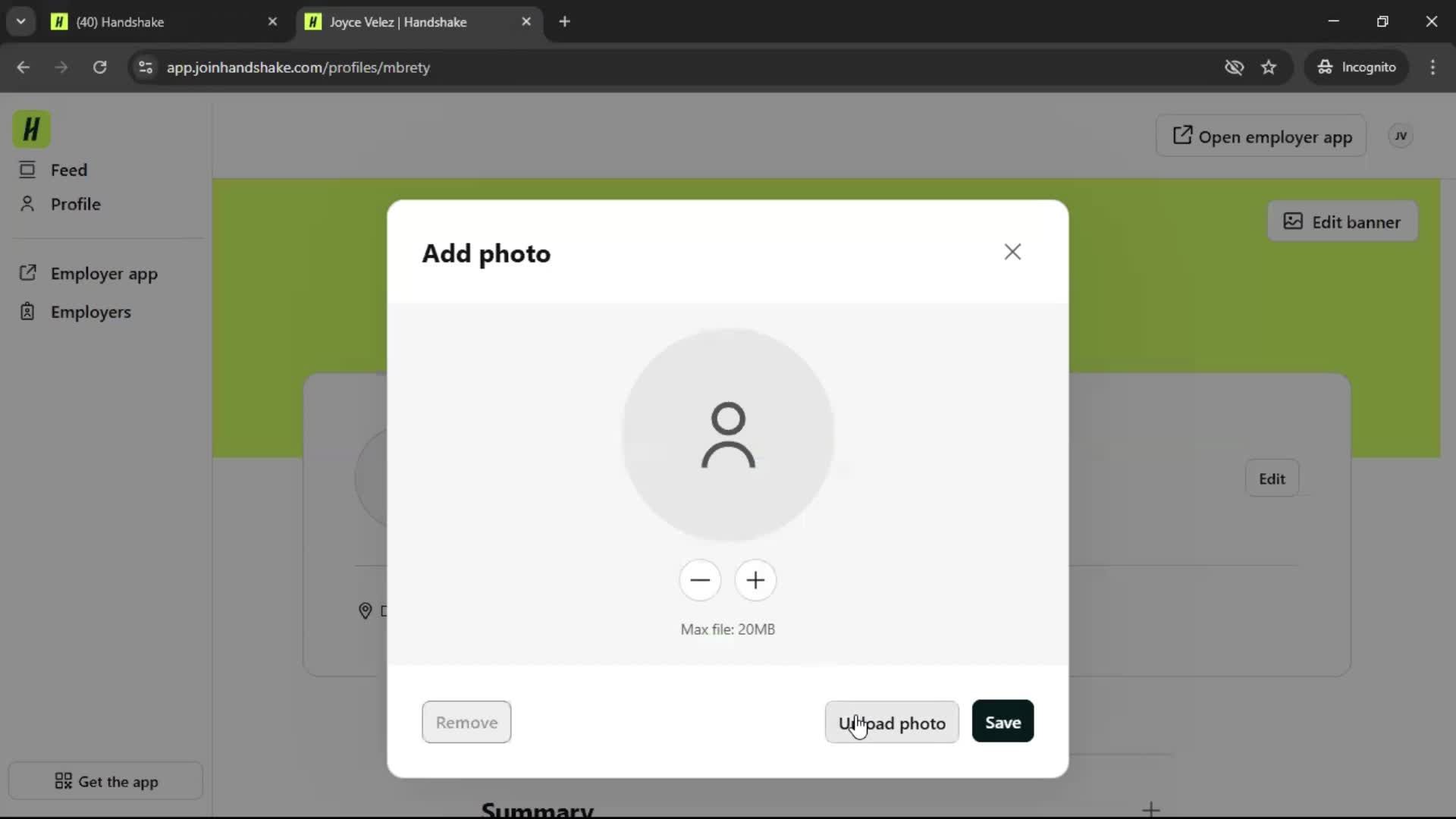Minimize the browser window

click(1334, 21)
